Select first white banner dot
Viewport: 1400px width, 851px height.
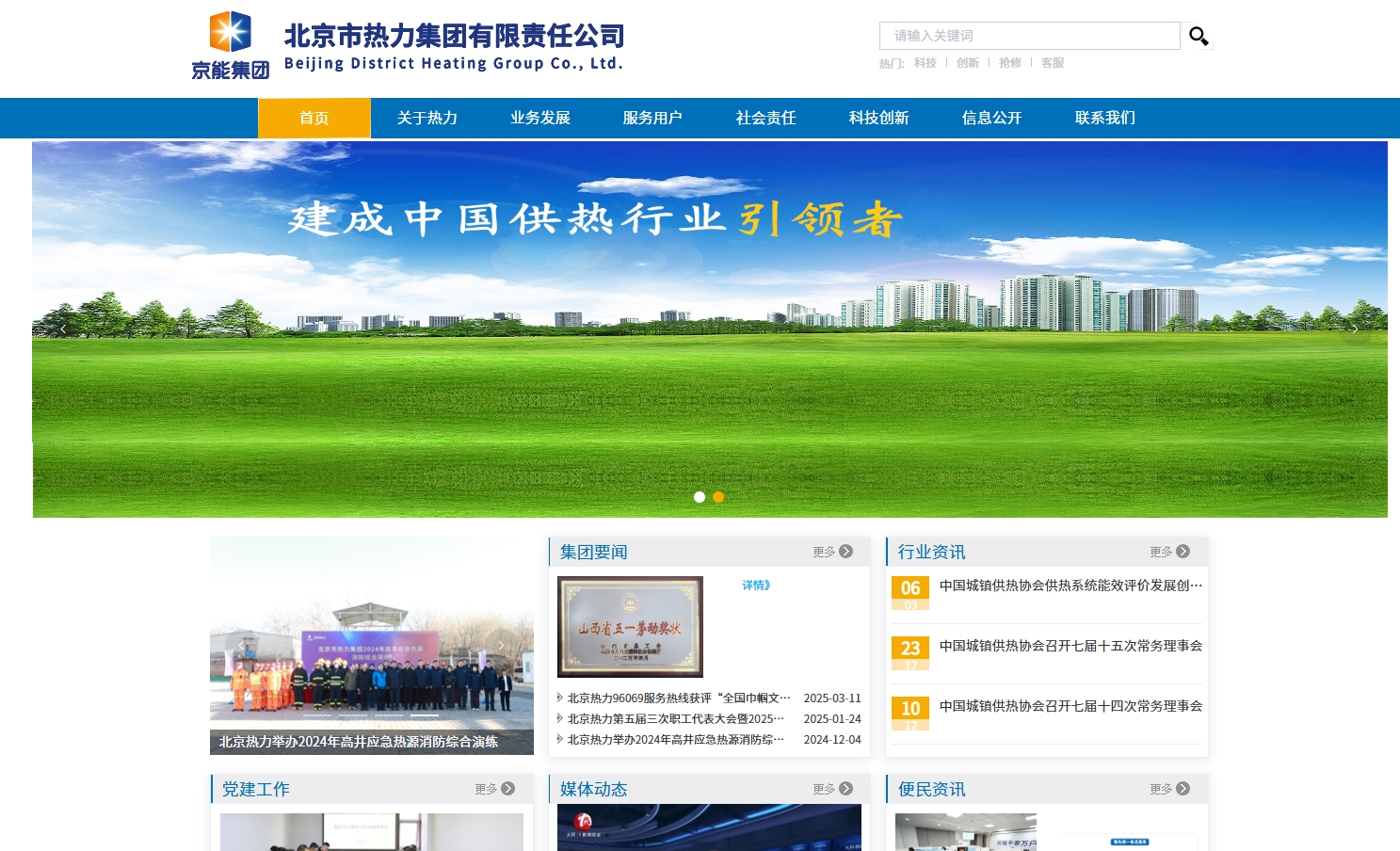[700, 497]
